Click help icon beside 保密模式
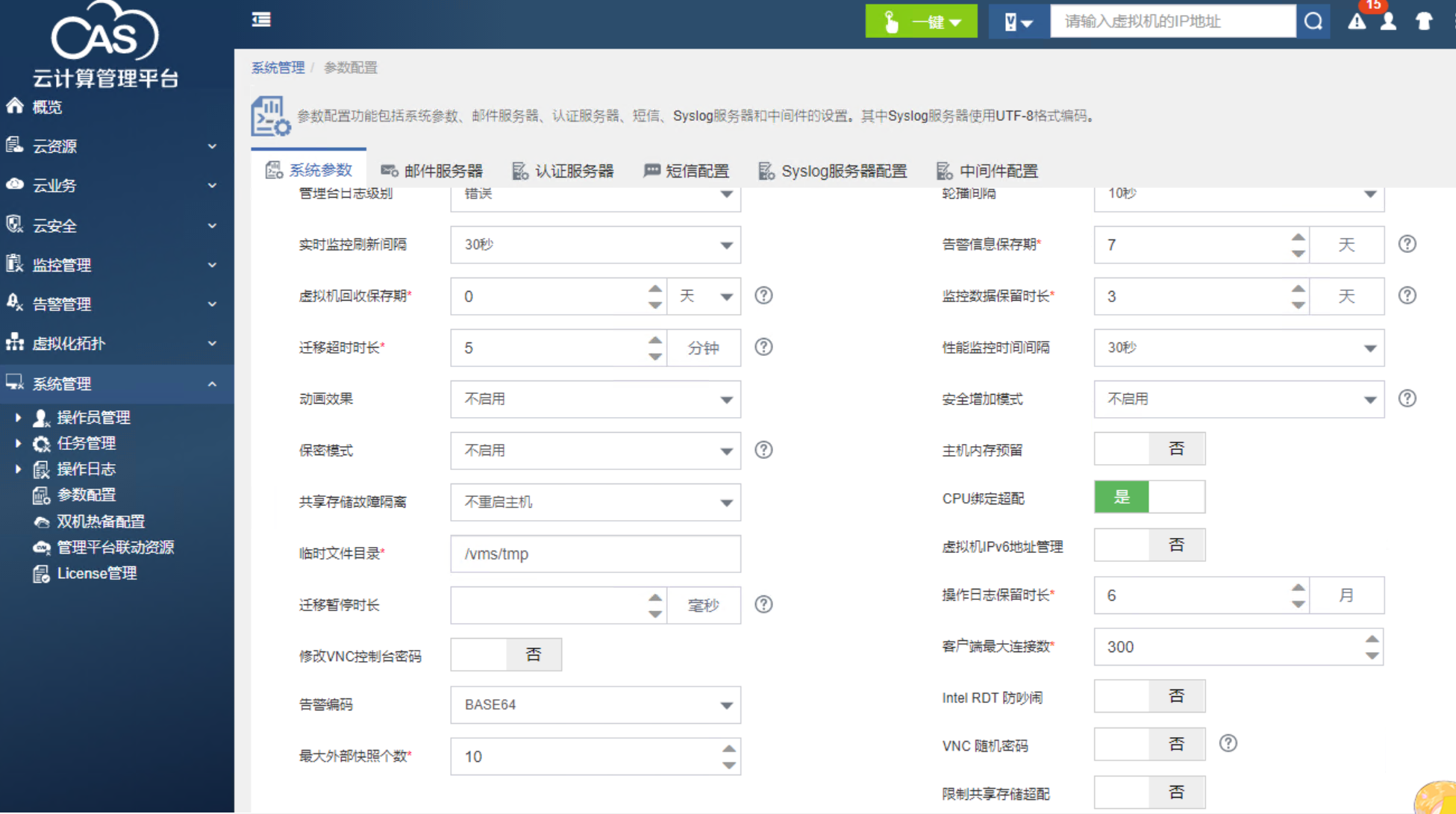The image size is (1456, 814). pos(763,450)
